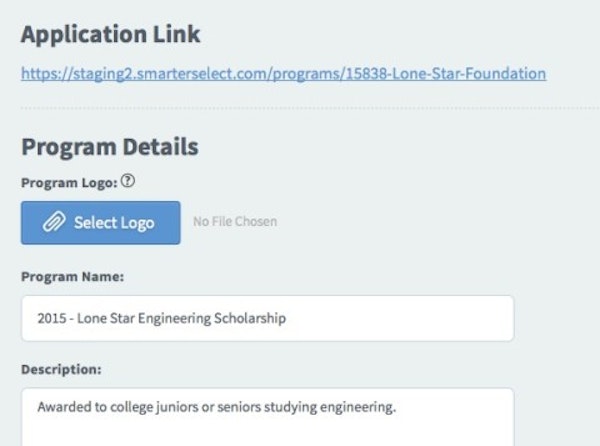Screen dimensions: 600x446
Task: Click the paperclip icon on Select Logo
Action: [x=53, y=223]
